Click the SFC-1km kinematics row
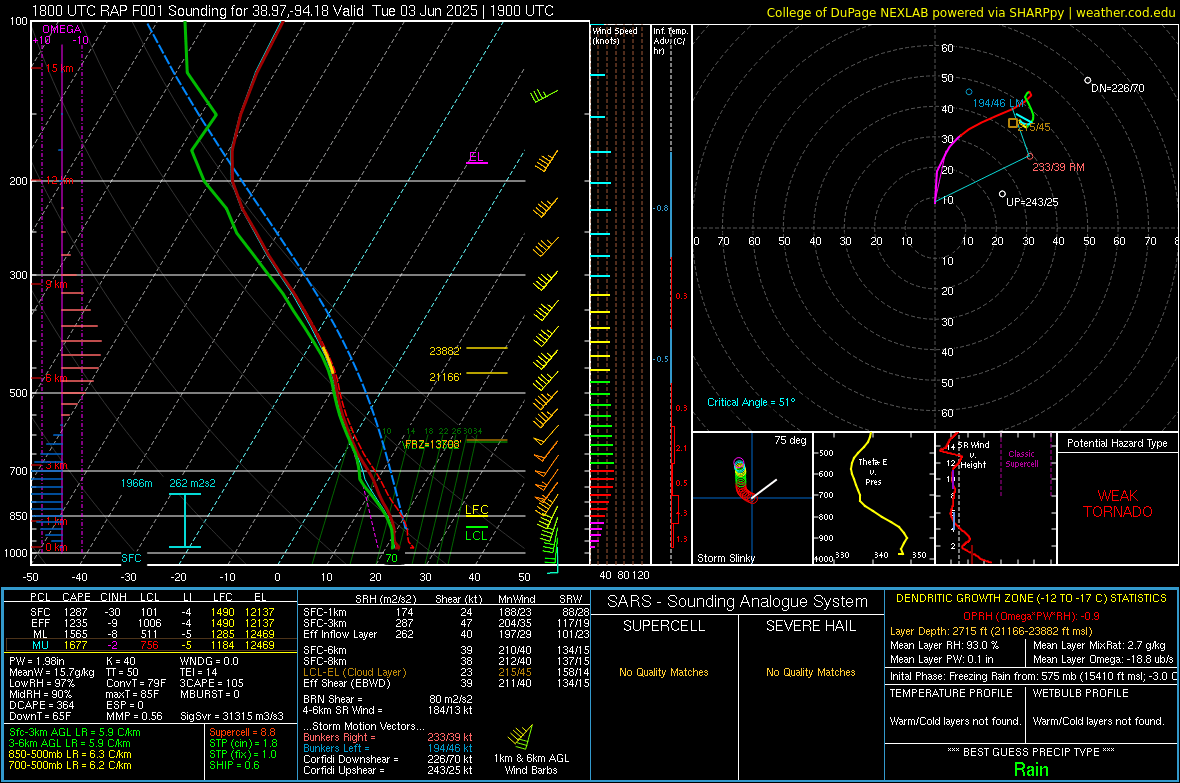The height and width of the screenshot is (783, 1180). (447, 612)
